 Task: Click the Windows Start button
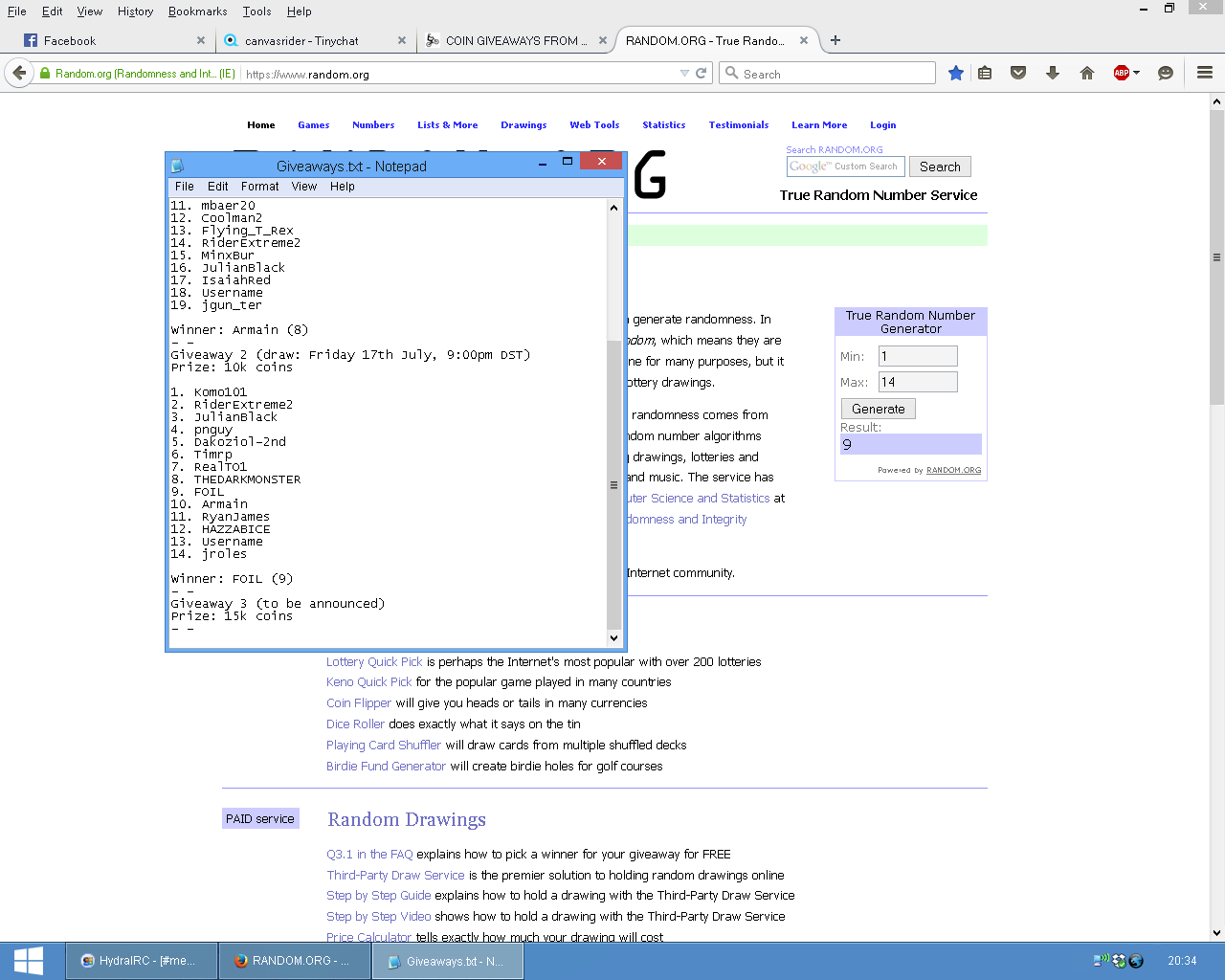coord(29,961)
